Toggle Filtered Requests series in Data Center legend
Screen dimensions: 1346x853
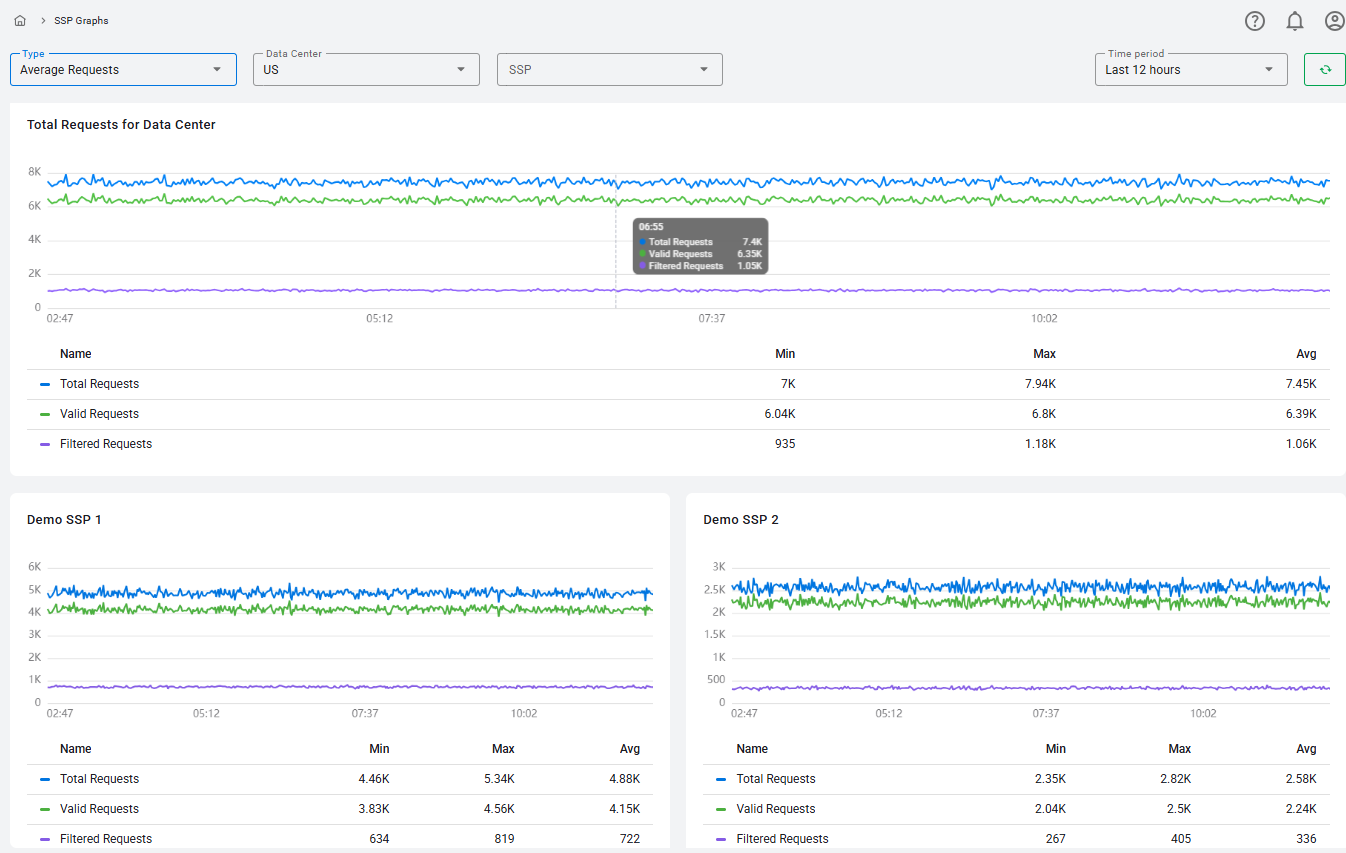pyautogui.click(x=105, y=444)
